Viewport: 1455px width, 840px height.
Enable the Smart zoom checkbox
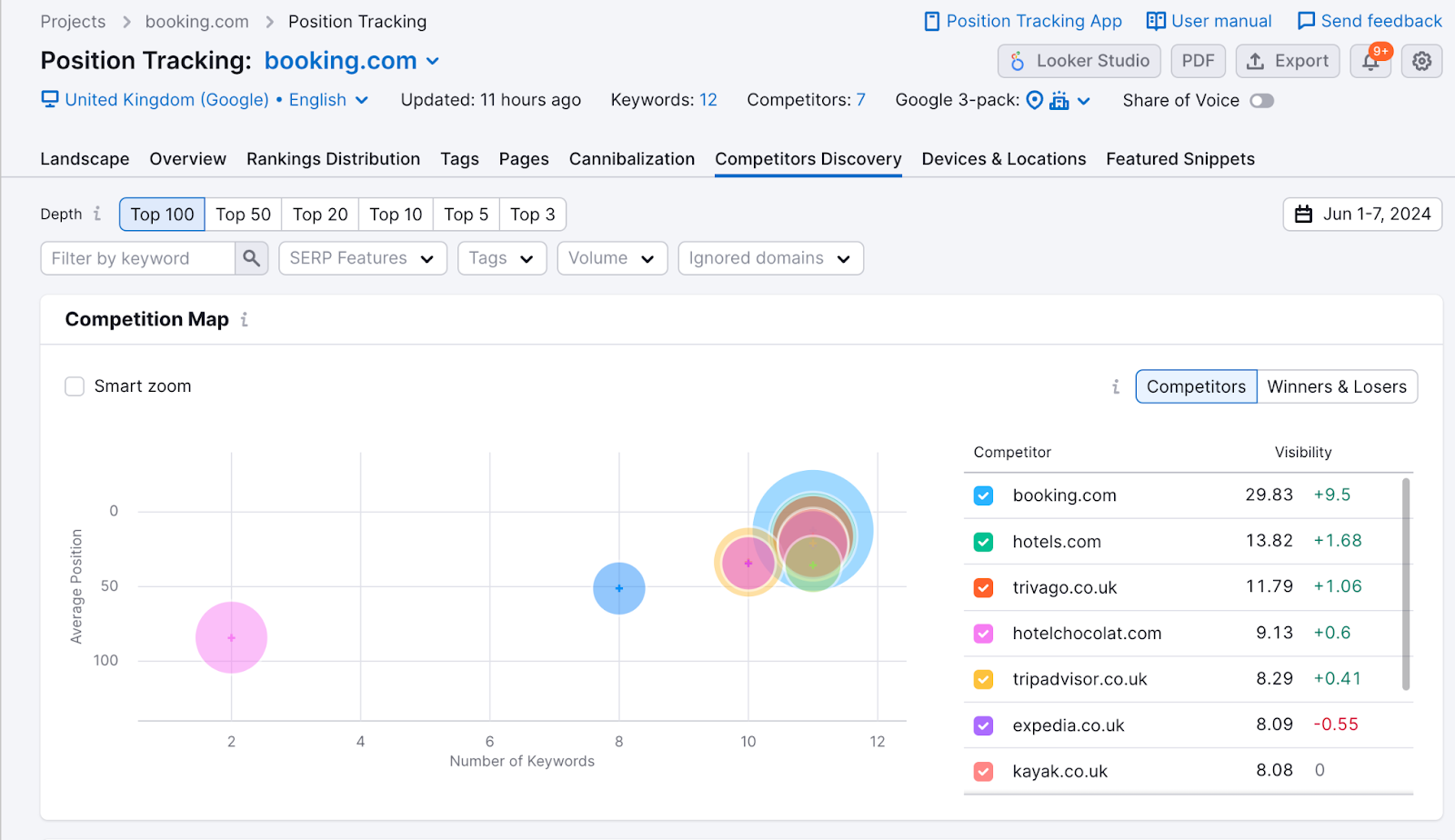[x=75, y=386]
